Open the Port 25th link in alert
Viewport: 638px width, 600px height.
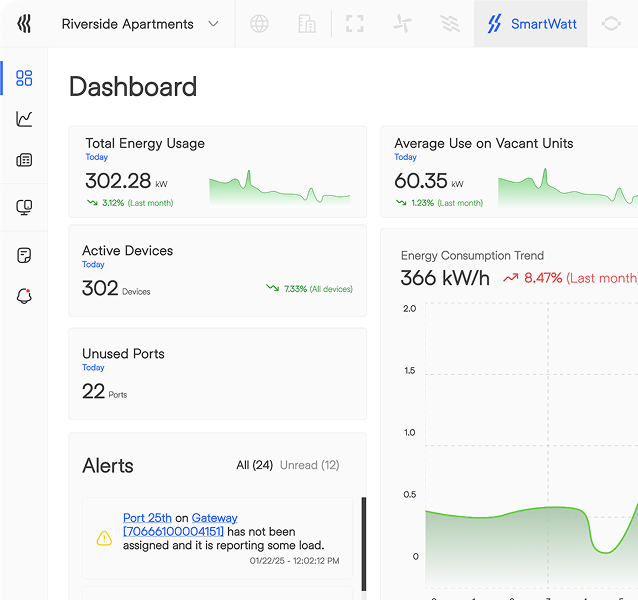pos(147,518)
